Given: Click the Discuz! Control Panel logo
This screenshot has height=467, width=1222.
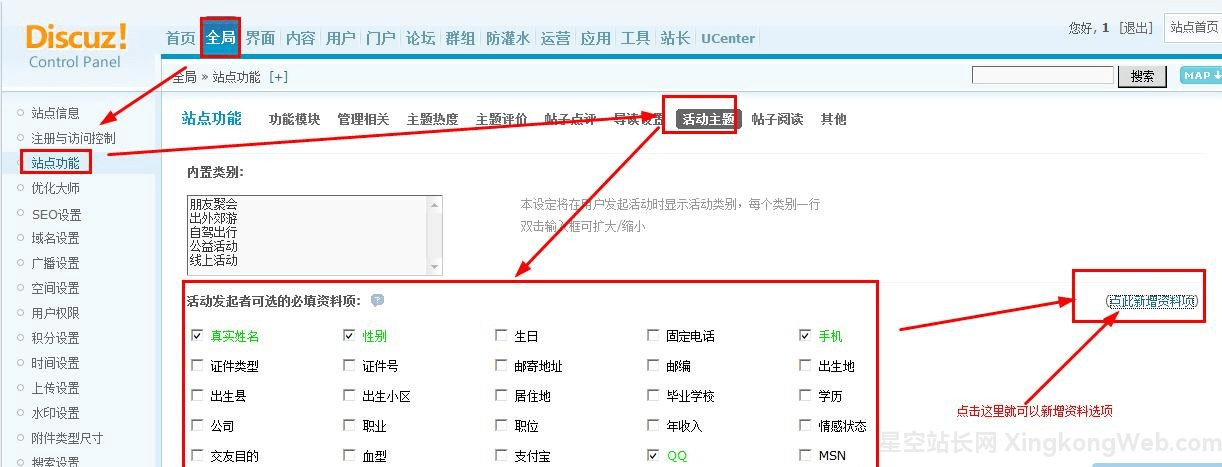Looking at the screenshot, I should [76, 46].
